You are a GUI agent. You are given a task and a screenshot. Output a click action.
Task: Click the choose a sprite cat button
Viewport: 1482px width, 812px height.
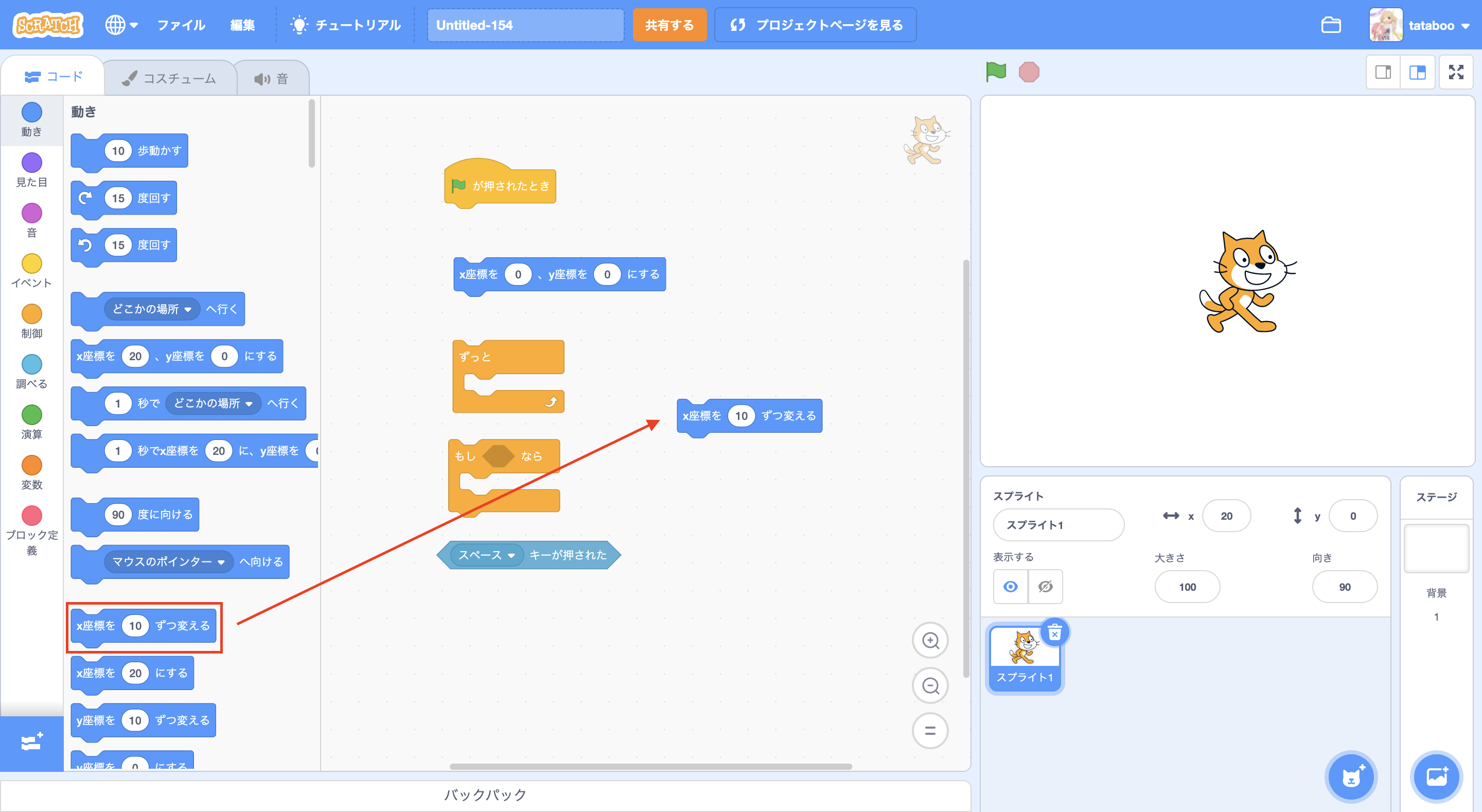point(1351,777)
